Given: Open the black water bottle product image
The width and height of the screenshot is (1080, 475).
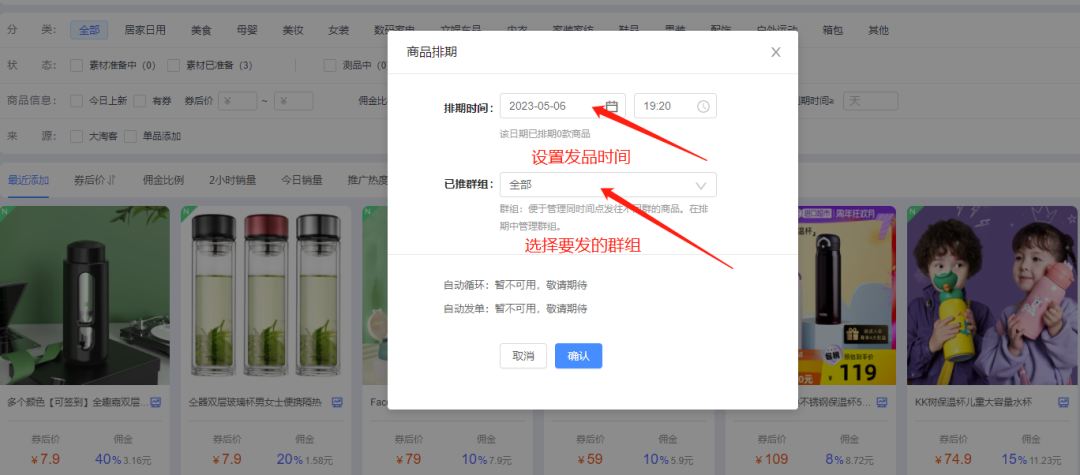Looking at the screenshot, I should click(85, 295).
